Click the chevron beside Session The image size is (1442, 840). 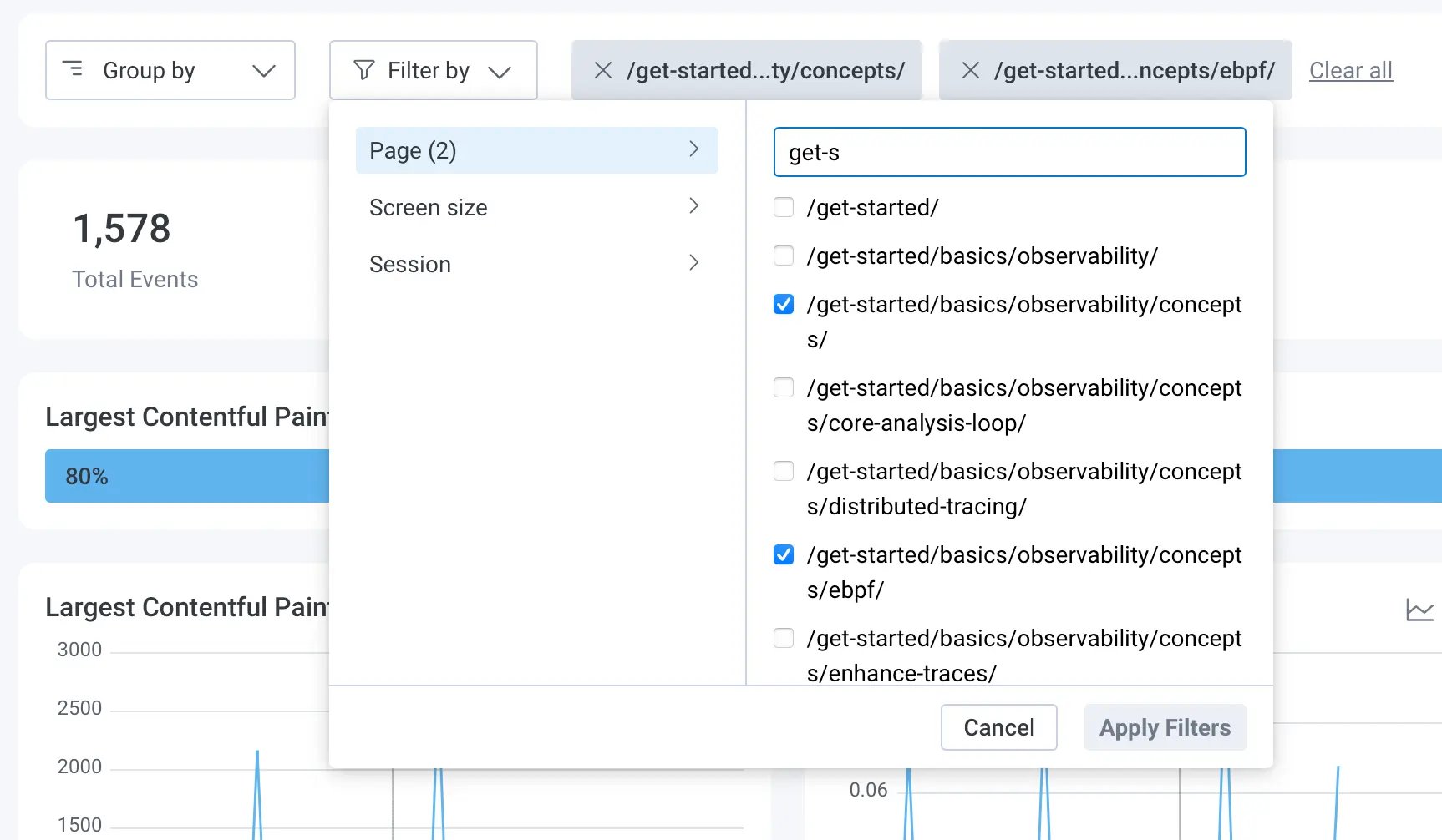coord(693,263)
